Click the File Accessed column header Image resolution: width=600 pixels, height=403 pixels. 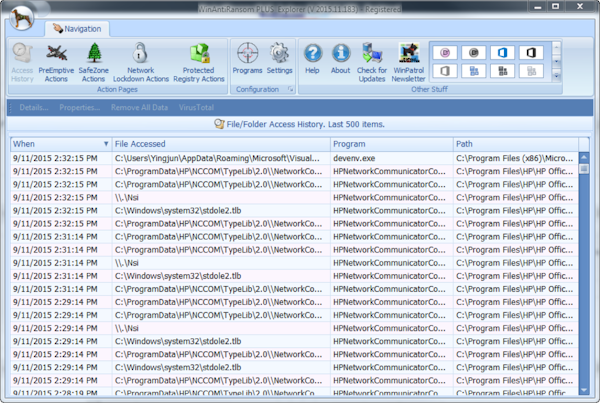218,144
